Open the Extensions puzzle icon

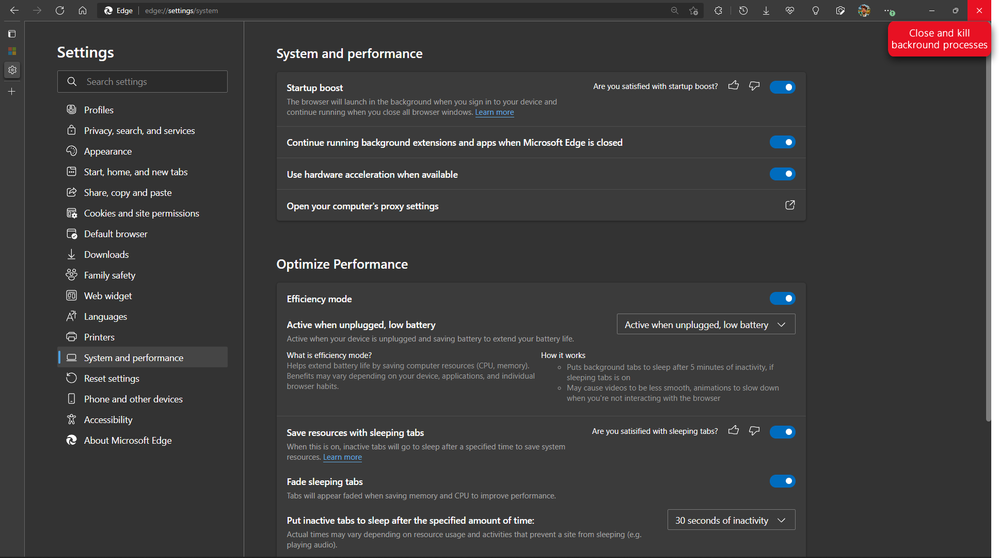[x=718, y=10]
